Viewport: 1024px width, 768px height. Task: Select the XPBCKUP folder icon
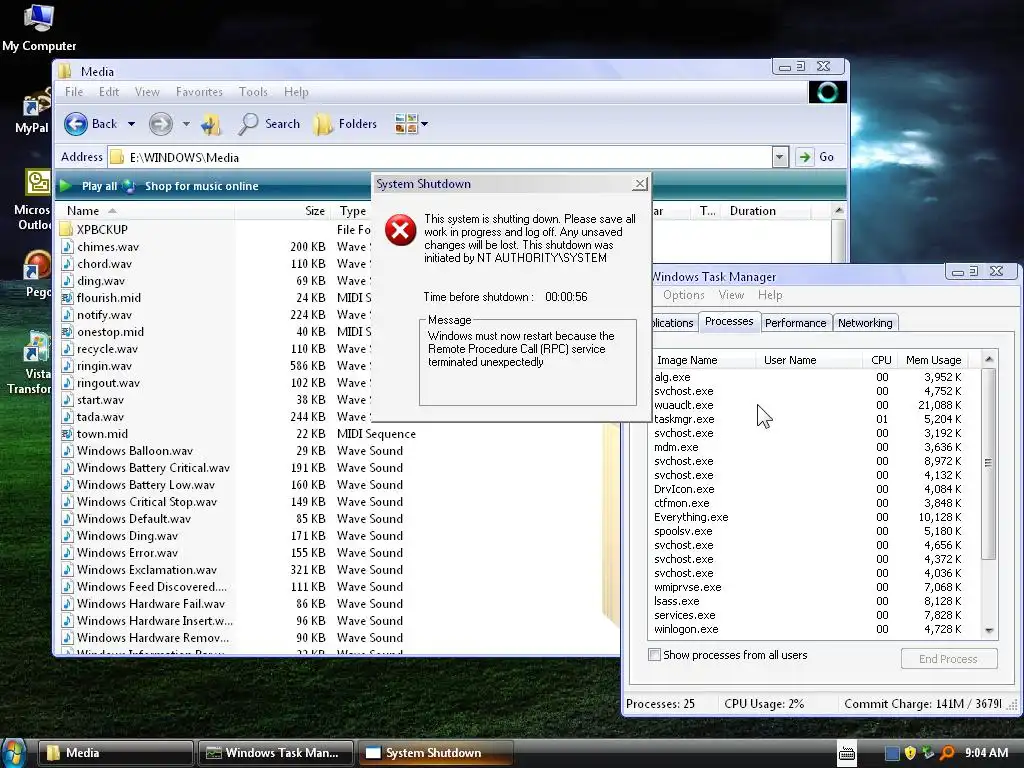[66, 229]
